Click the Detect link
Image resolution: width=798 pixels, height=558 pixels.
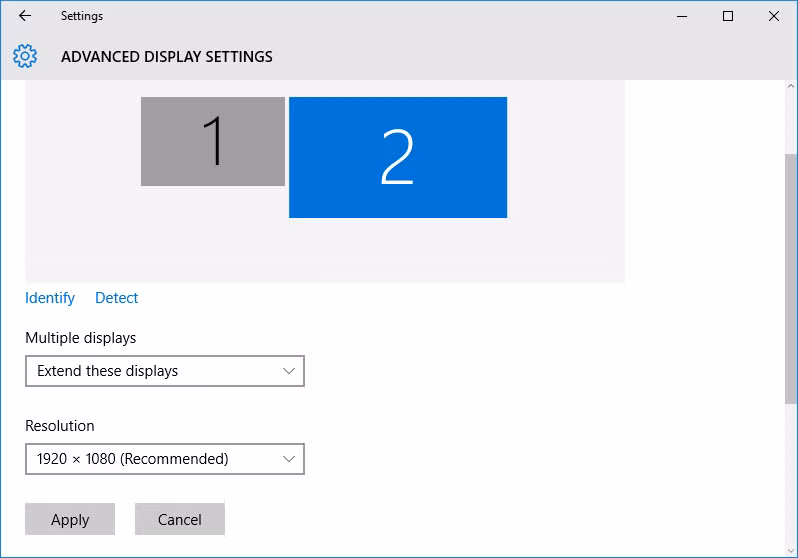[x=116, y=298]
